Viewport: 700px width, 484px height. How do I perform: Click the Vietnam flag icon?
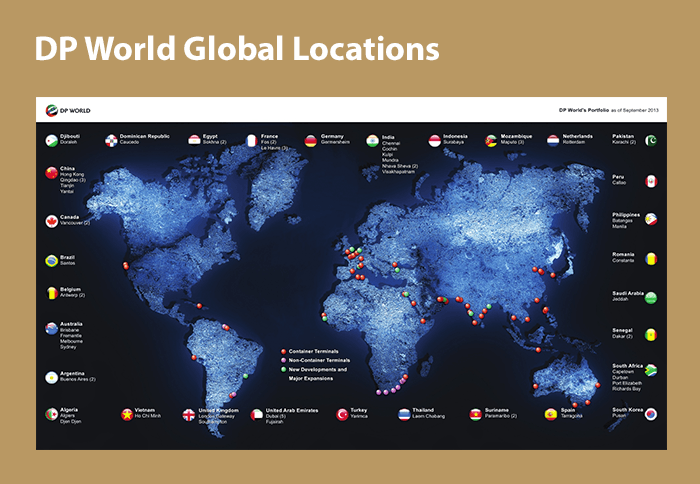pyautogui.click(x=127, y=414)
